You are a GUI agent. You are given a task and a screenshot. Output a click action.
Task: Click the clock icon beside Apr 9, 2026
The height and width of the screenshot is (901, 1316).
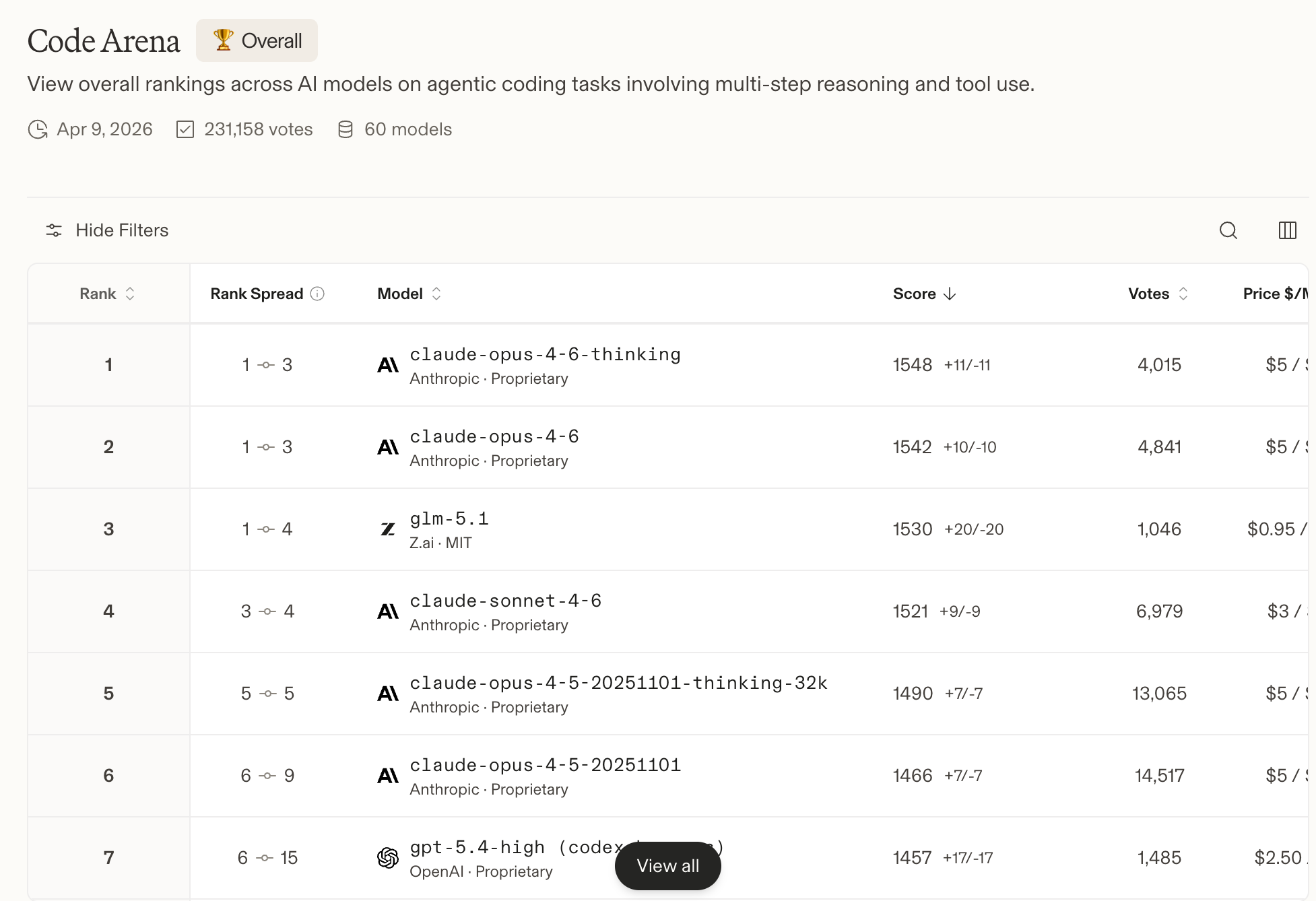[x=38, y=129]
